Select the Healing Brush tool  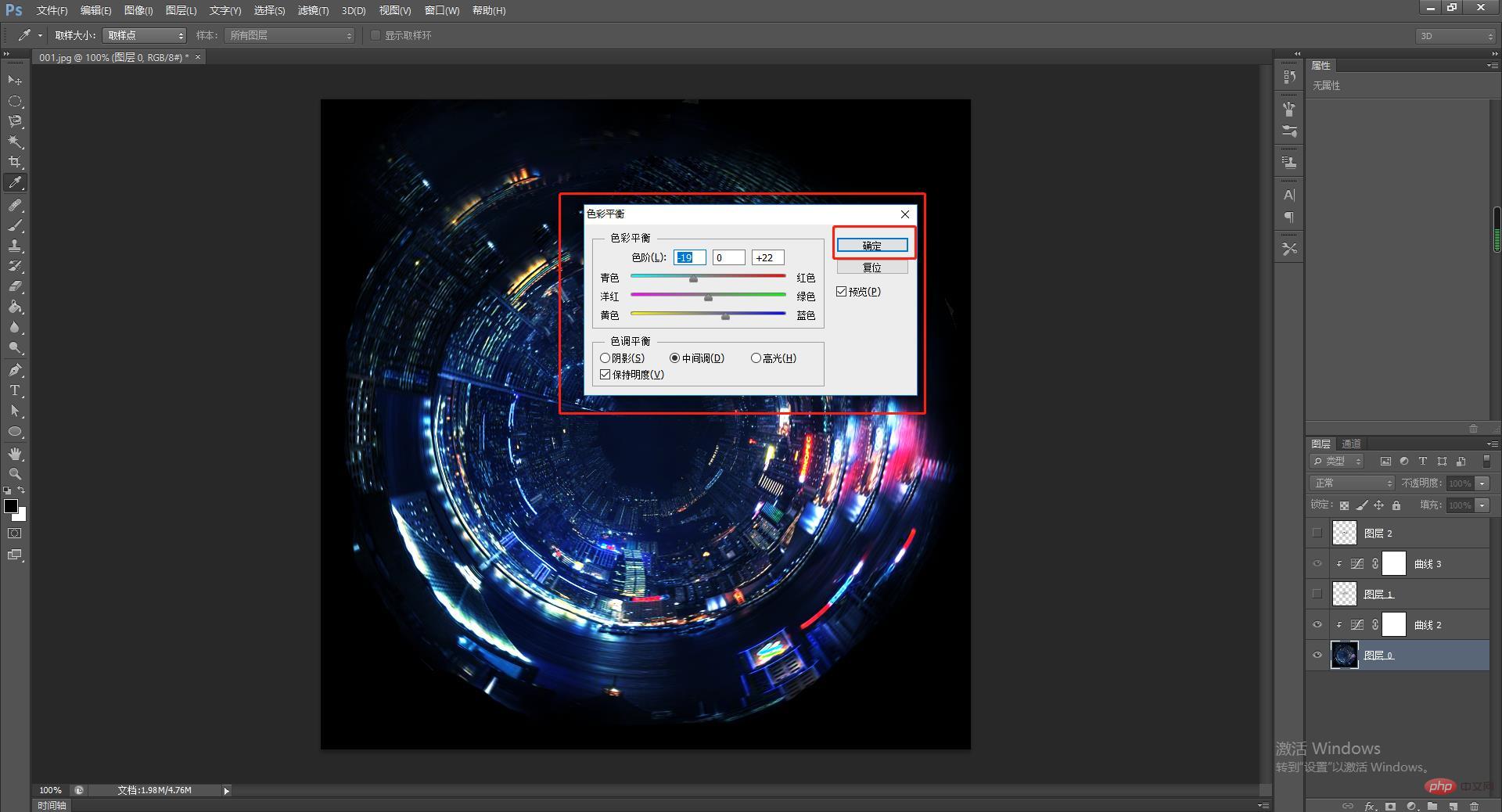pos(15,205)
